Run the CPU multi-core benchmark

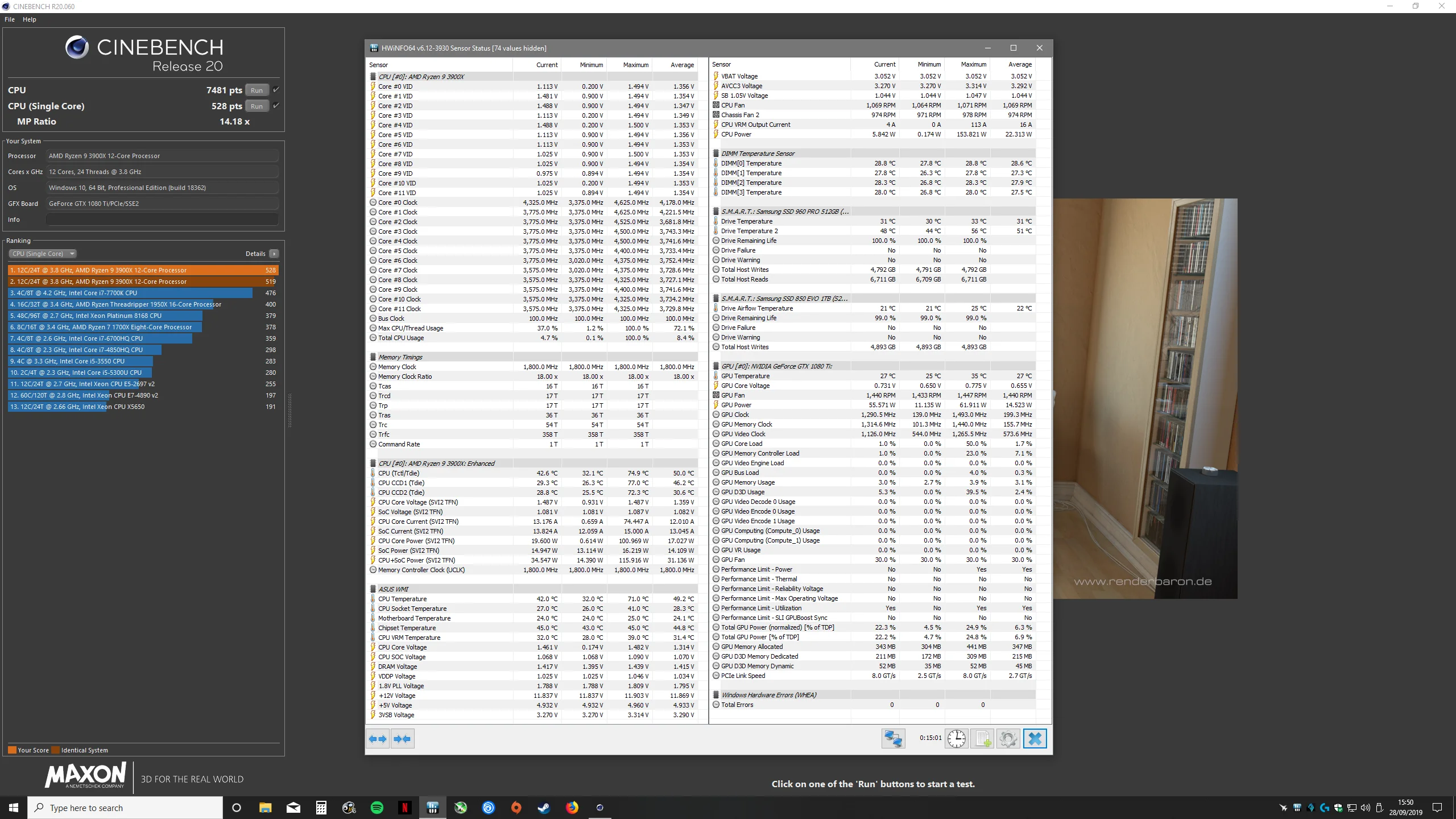point(257,90)
